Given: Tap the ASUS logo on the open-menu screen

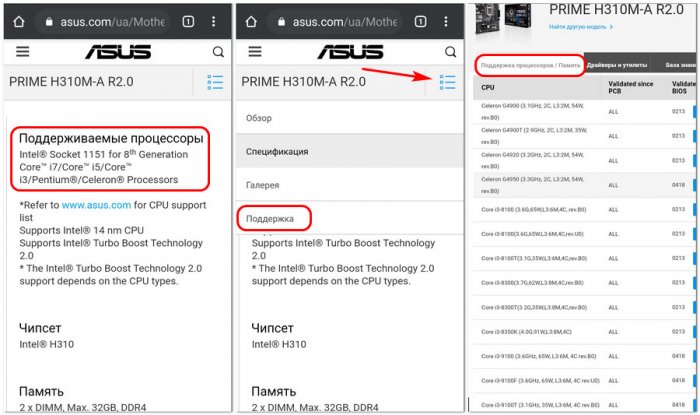Looking at the screenshot, I should (x=350, y=52).
